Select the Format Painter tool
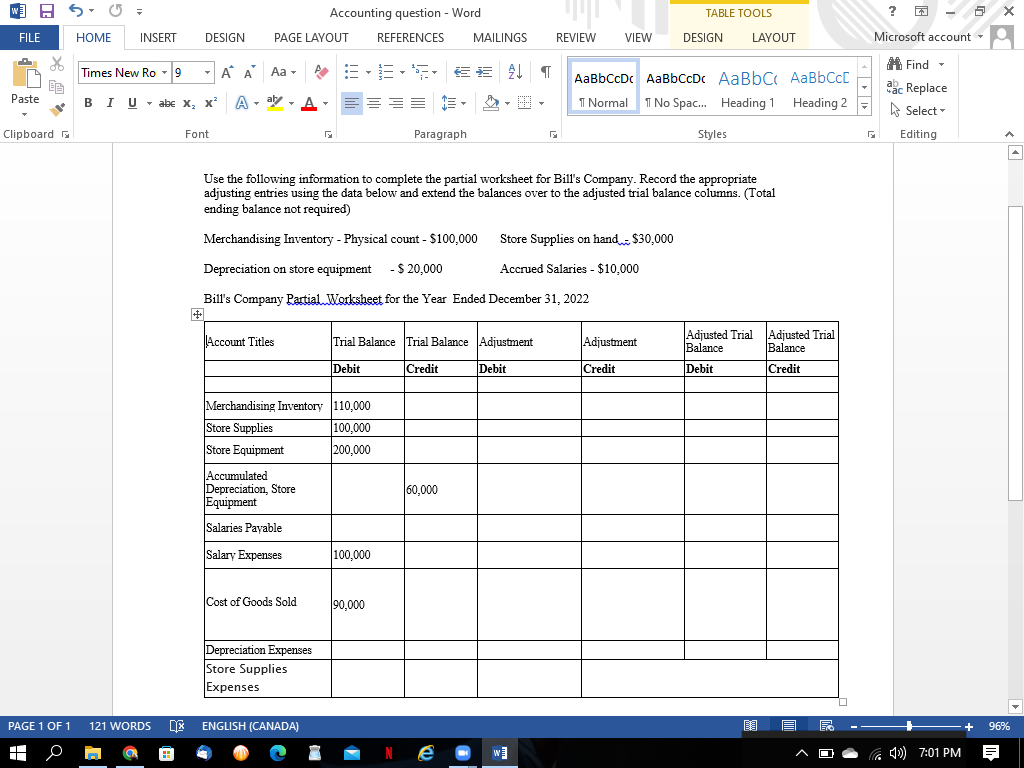Screen dimensions: 1024x768 [57, 110]
